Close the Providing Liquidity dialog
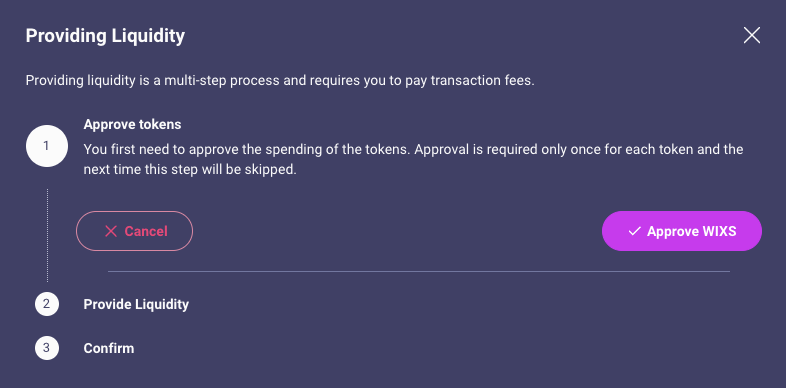The width and height of the screenshot is (786, 388). point(751,36)
